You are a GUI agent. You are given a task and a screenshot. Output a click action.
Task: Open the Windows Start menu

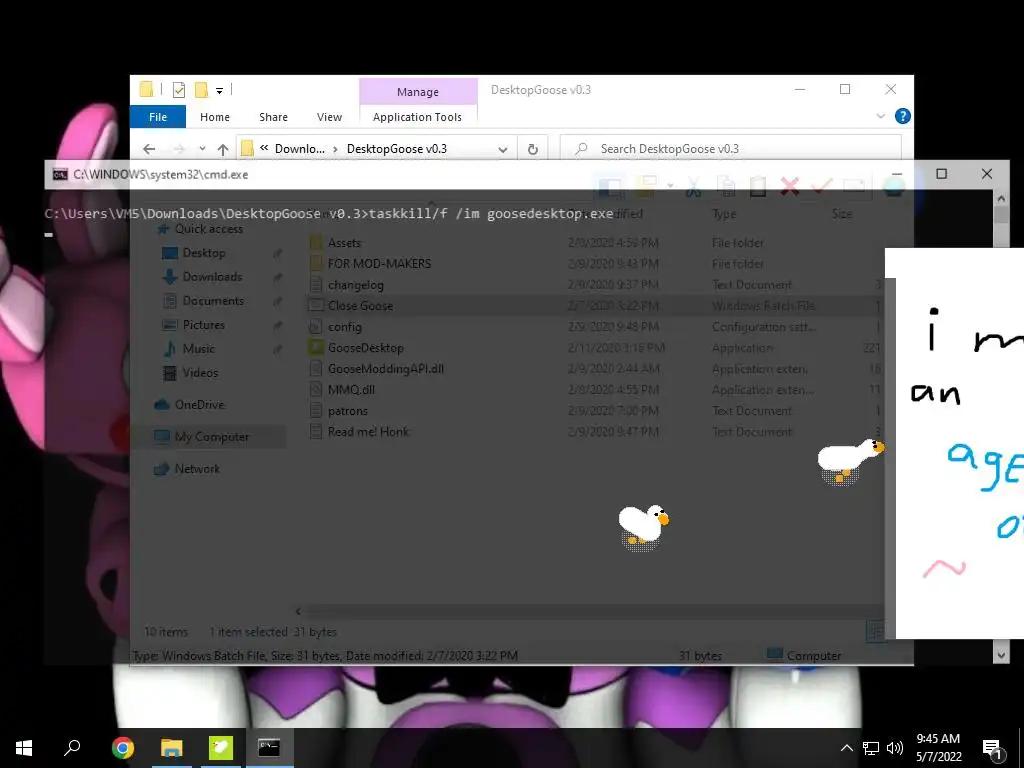point(24,748)
